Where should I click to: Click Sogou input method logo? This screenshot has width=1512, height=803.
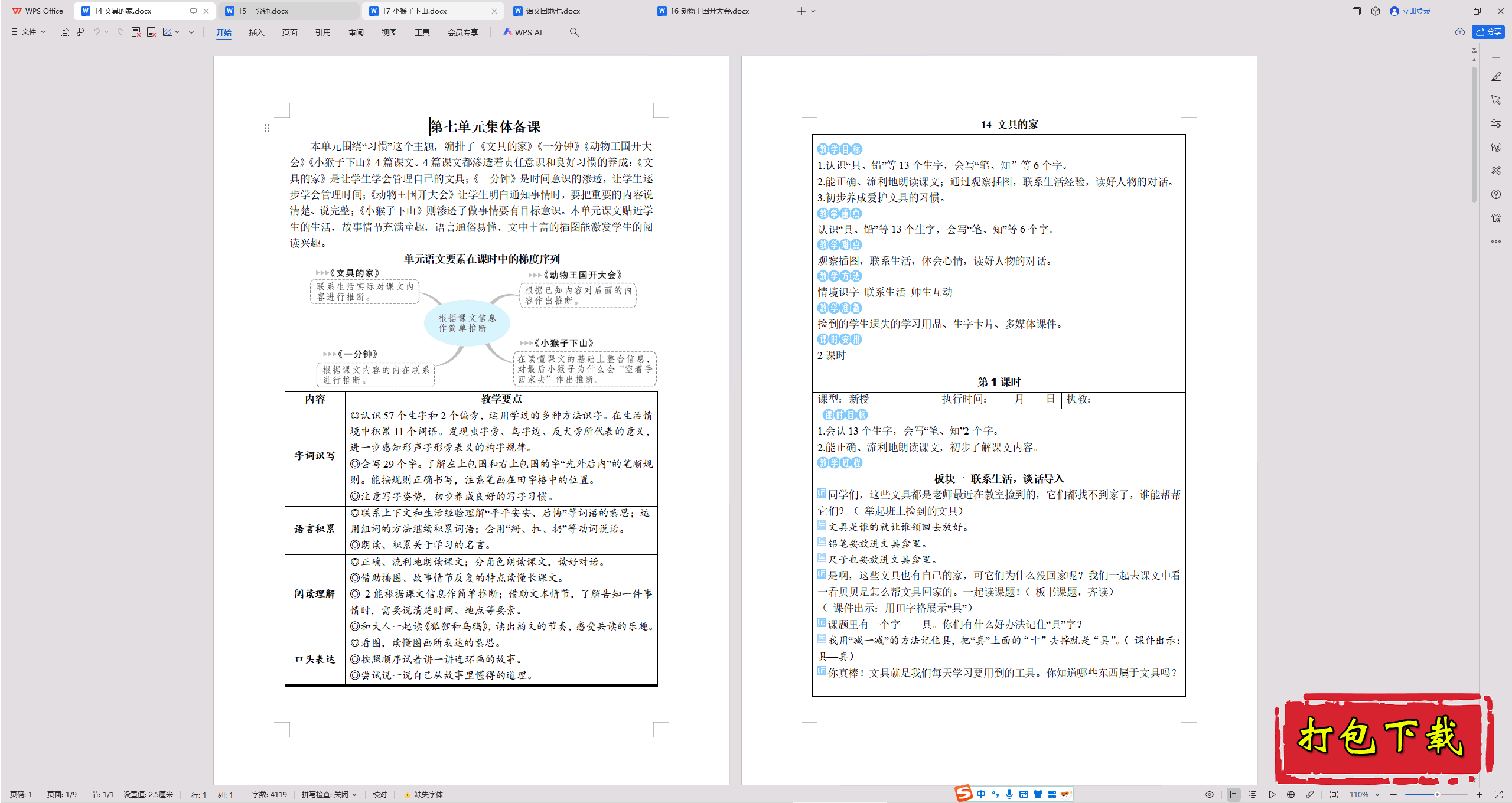click(x=964, y=794)
